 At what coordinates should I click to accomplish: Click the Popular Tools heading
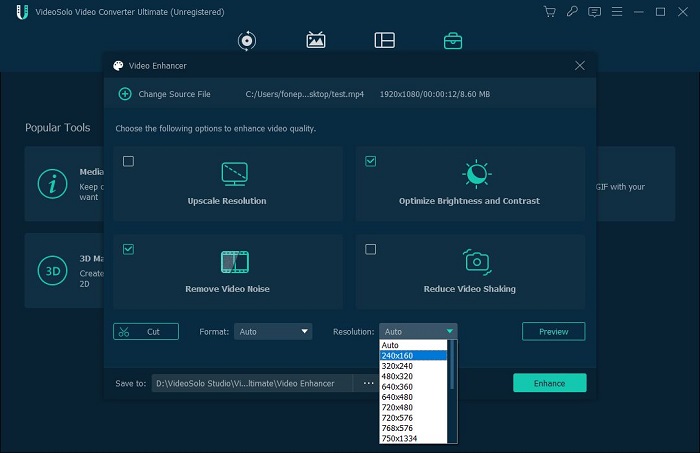click(58, 128)
